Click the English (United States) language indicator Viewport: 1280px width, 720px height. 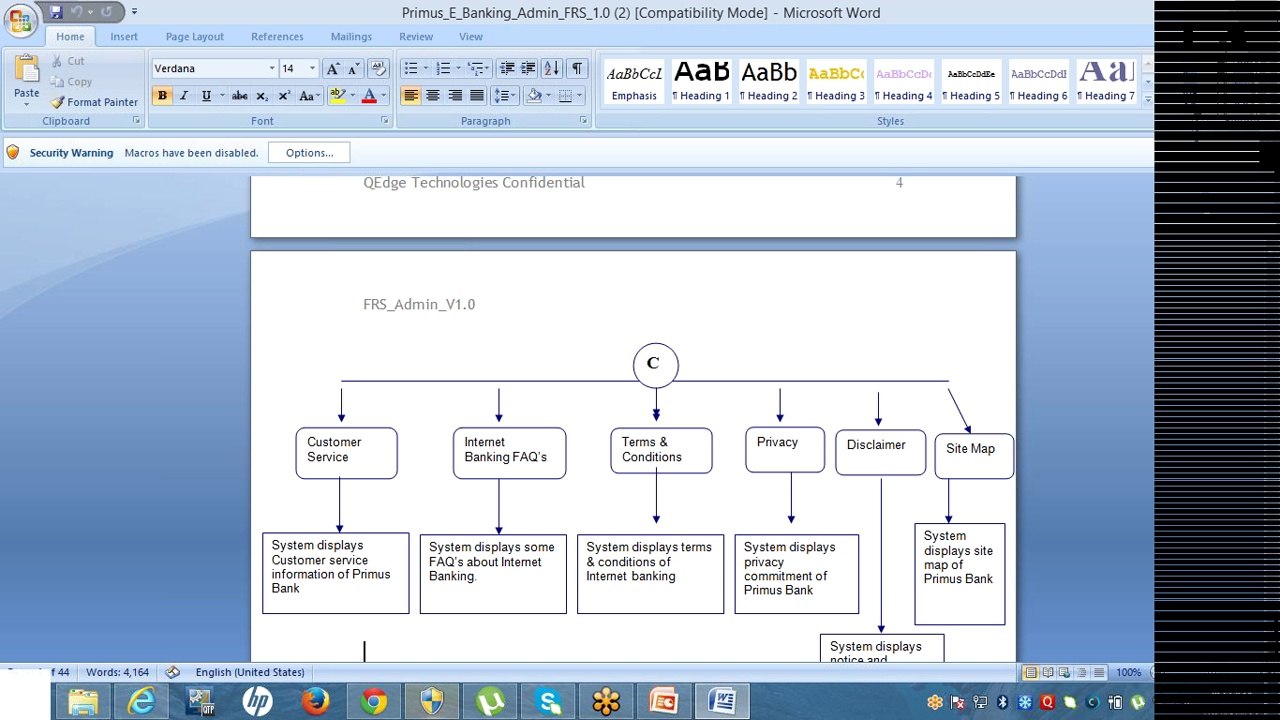[x=250, y=672]
